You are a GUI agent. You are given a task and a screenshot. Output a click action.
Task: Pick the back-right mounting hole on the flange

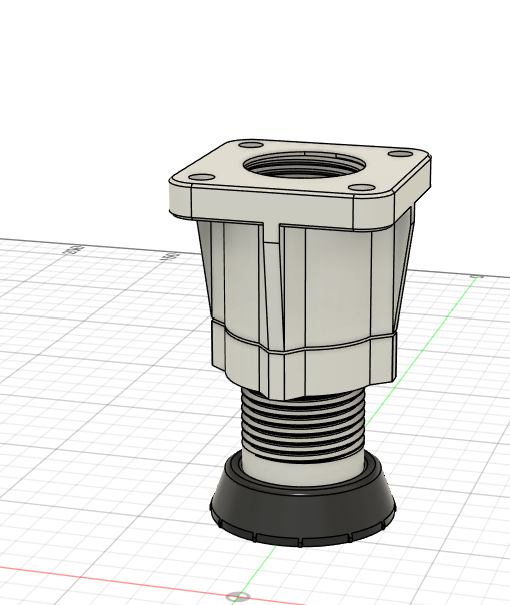click(x=400, y=154)
